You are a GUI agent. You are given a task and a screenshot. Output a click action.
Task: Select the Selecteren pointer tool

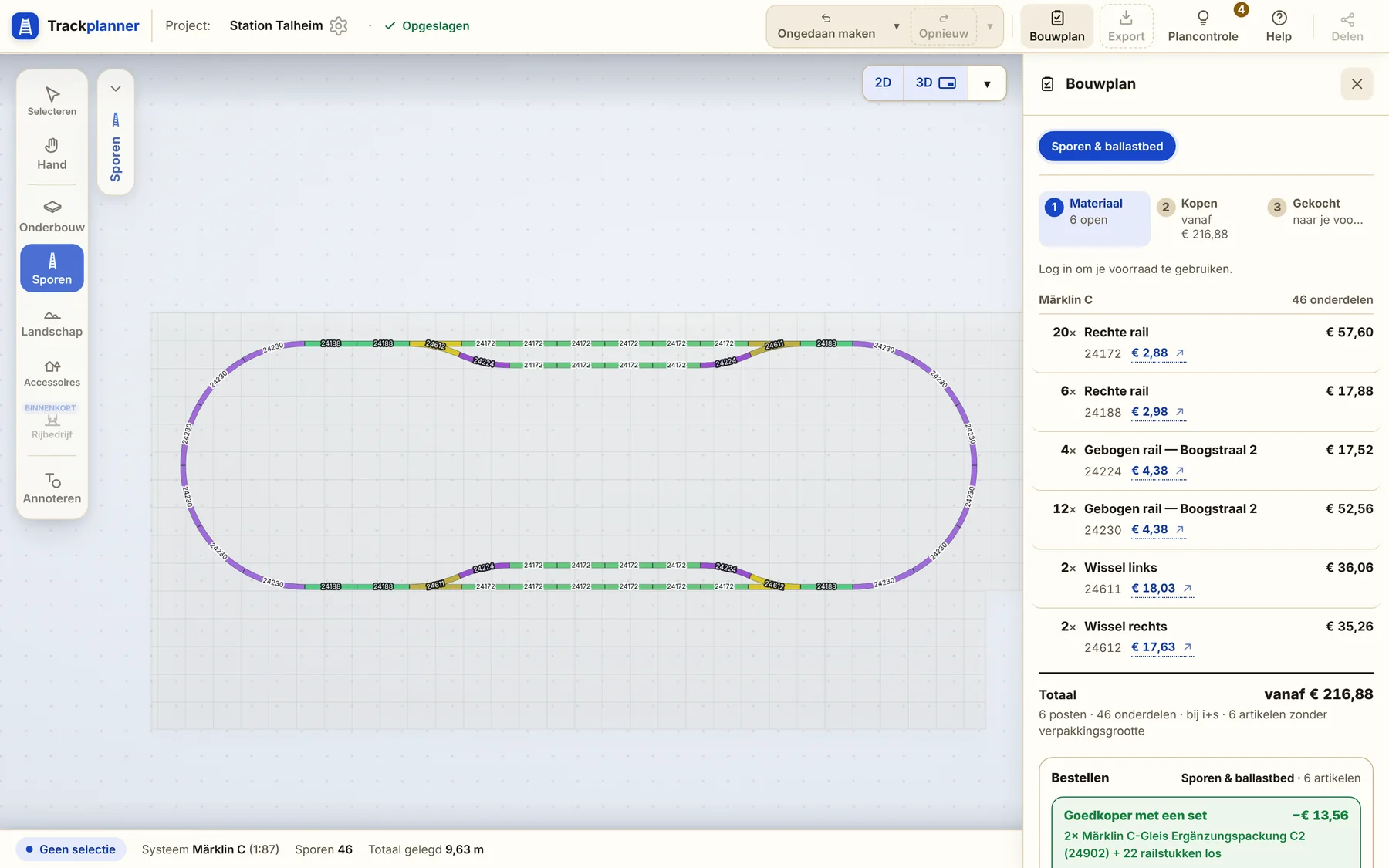52,101
